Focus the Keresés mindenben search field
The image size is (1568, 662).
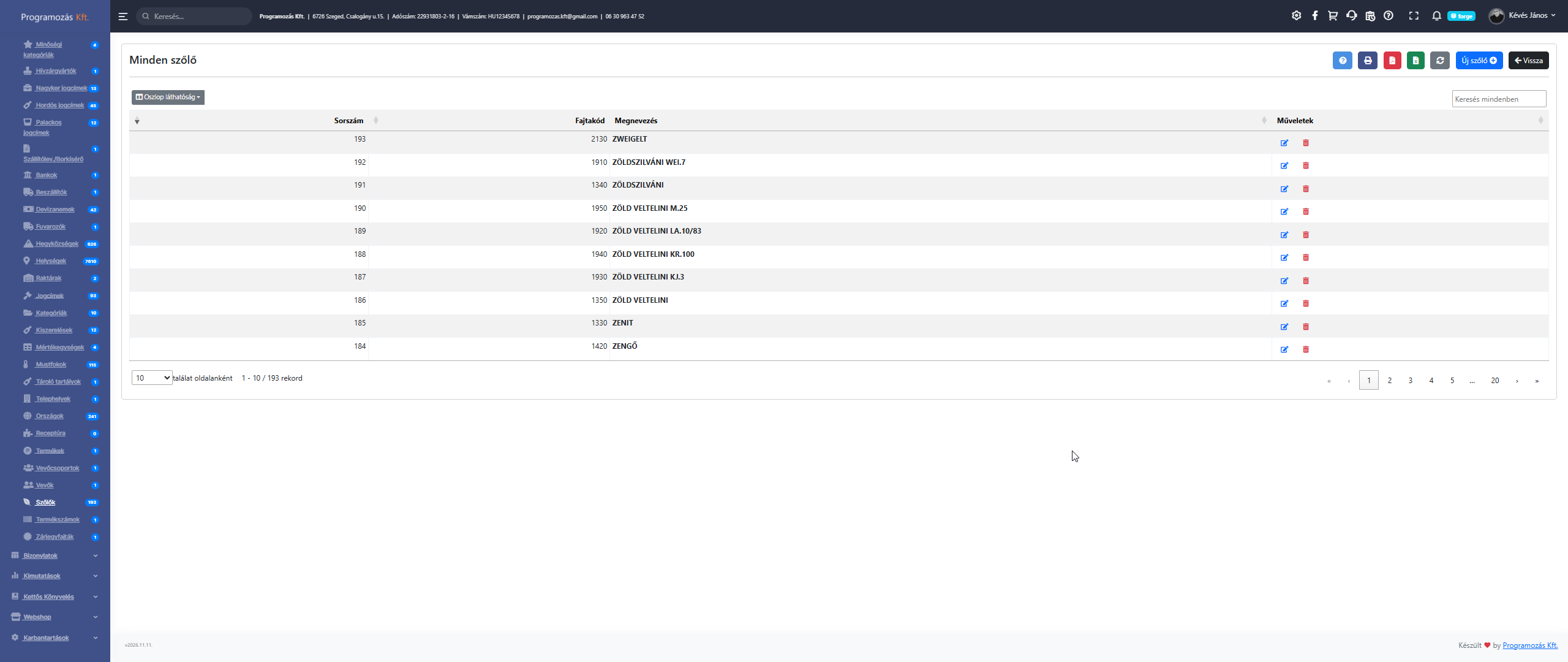(1498, 99)
